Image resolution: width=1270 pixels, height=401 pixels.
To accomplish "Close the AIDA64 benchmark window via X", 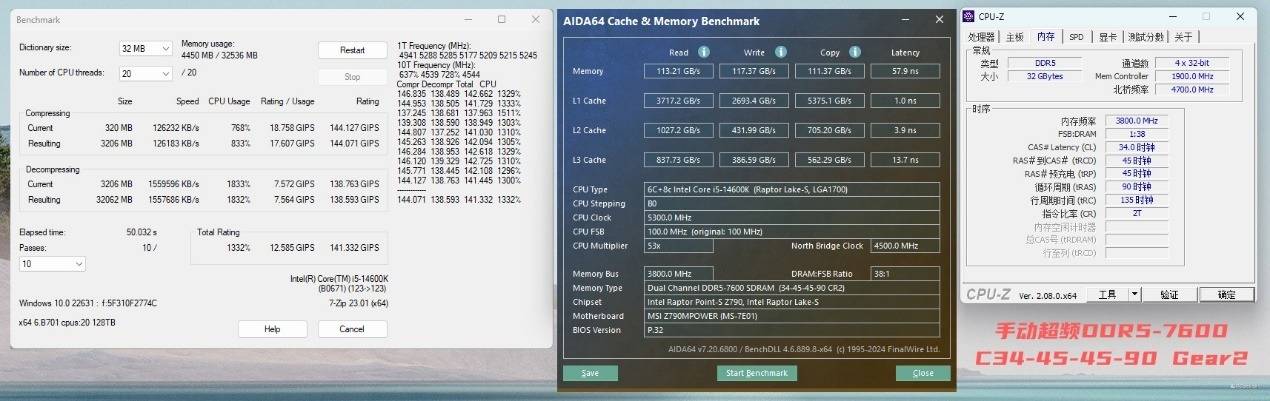I will tap(938, 20).
